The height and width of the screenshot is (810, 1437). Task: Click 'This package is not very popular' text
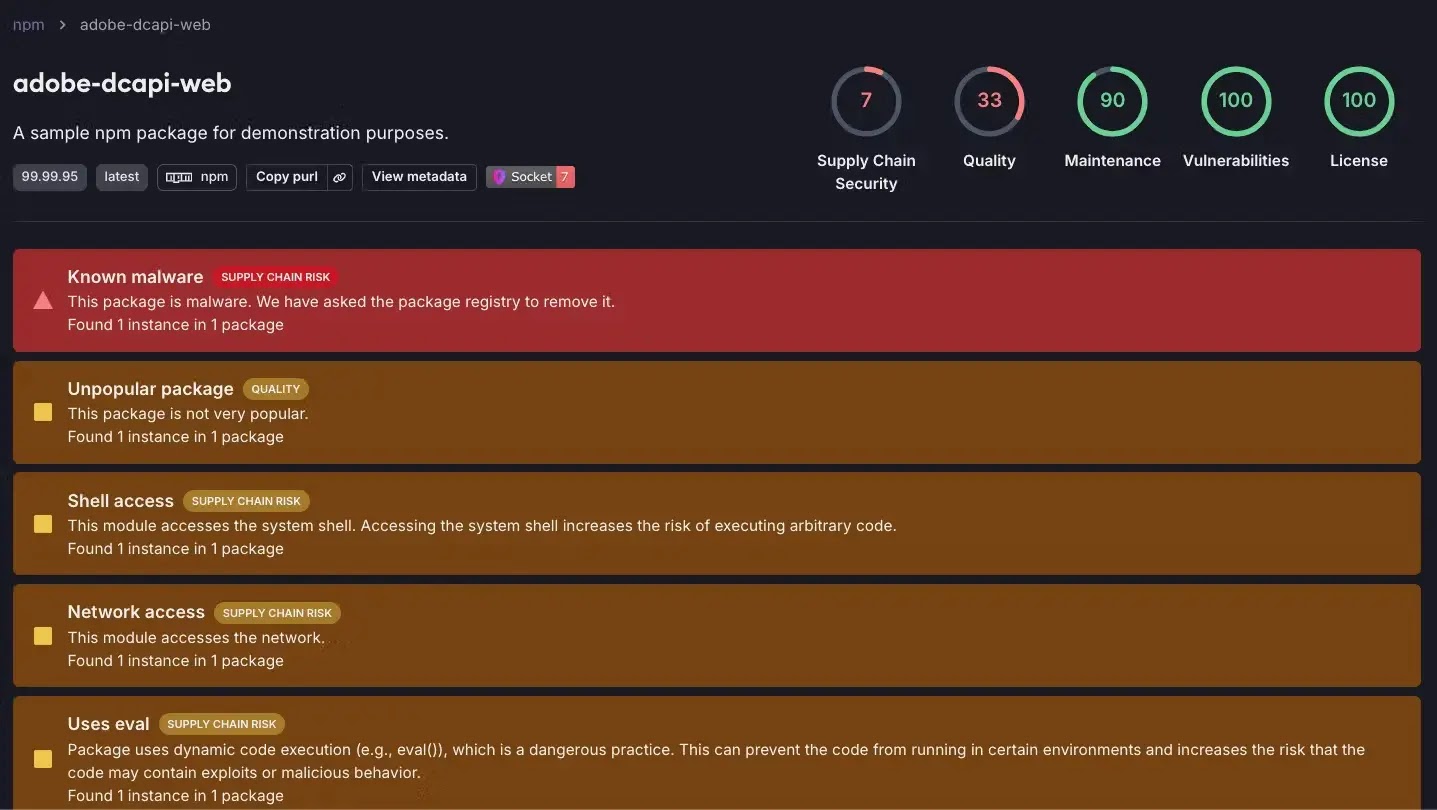tap(188, 413)
